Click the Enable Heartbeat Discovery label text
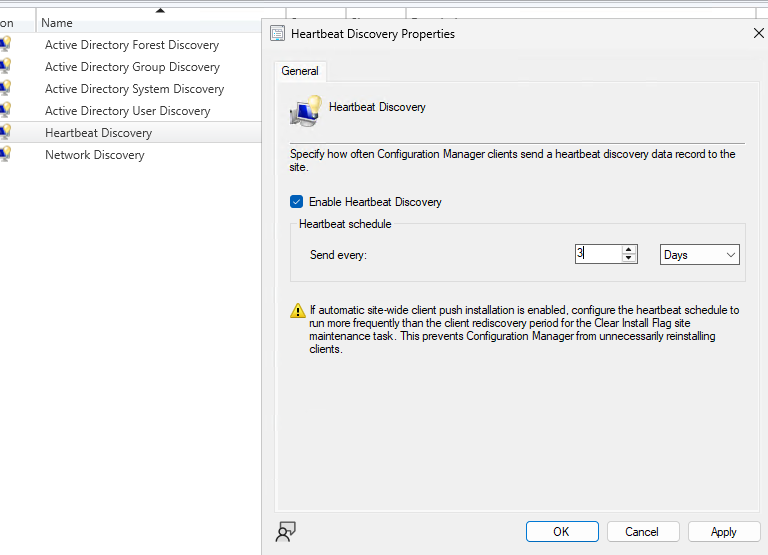768x555 pixels. 375,202
